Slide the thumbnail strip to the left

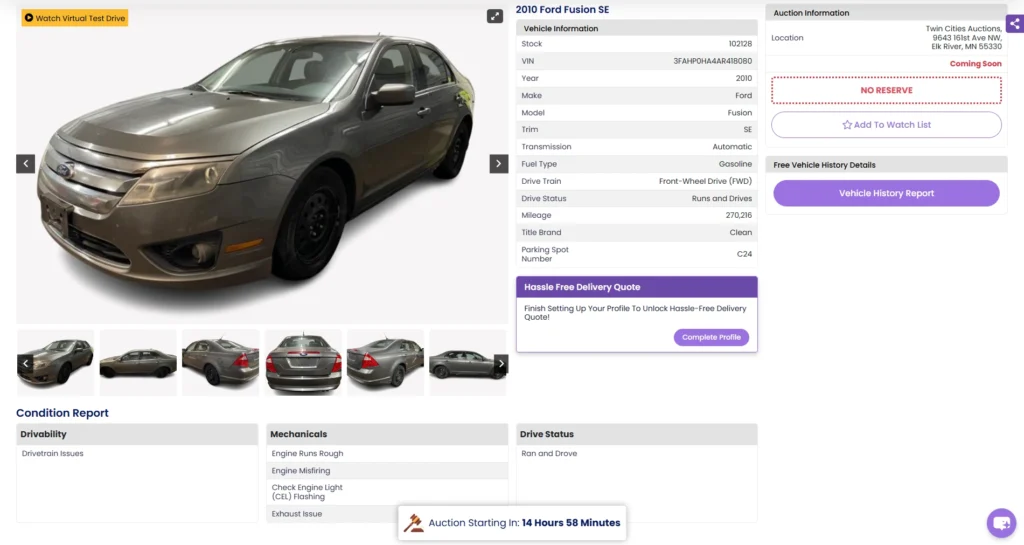coord(25,363)
